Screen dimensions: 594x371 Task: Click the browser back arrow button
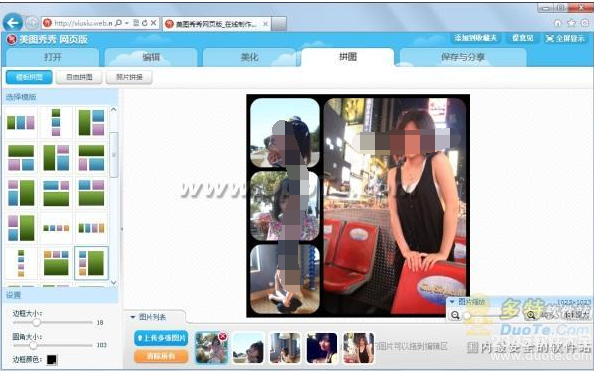(x=13, y=23)
